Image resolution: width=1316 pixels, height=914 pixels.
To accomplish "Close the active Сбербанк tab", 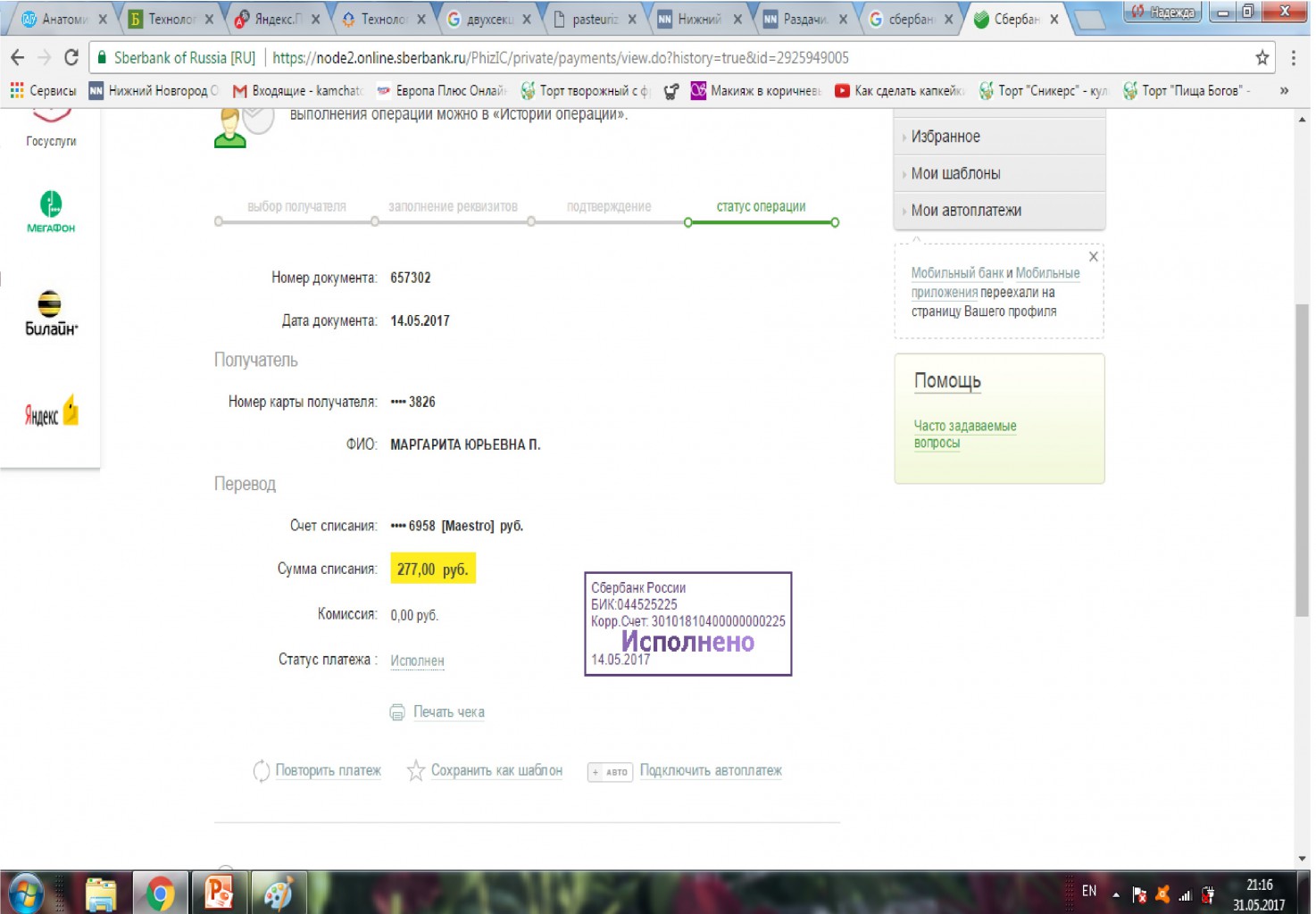I will [1054, 19].
